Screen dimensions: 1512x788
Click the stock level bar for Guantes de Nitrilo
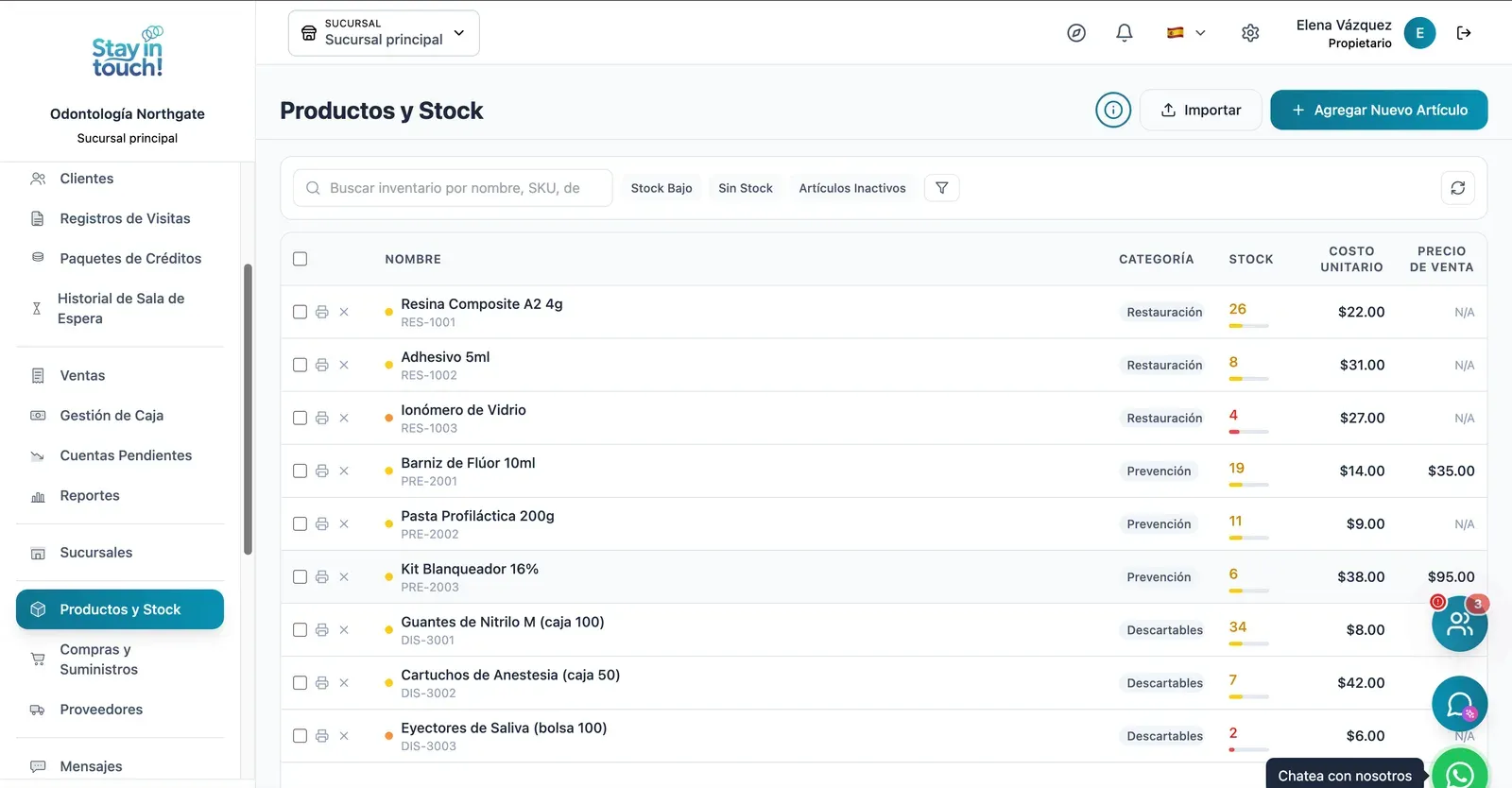pyautogui.click(x=1248, y=643)
